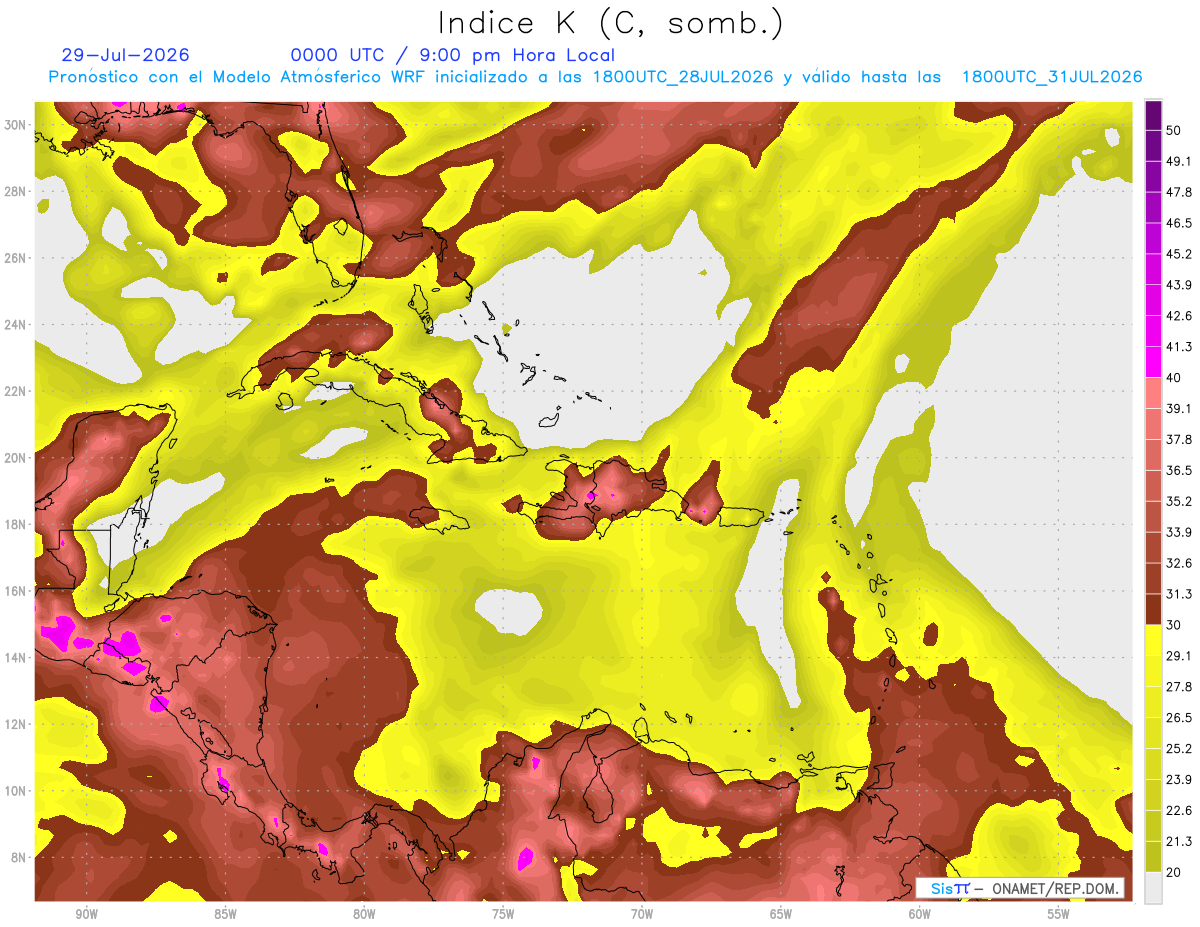Click the colorbar value 33.9

[x=1179, y=532]
